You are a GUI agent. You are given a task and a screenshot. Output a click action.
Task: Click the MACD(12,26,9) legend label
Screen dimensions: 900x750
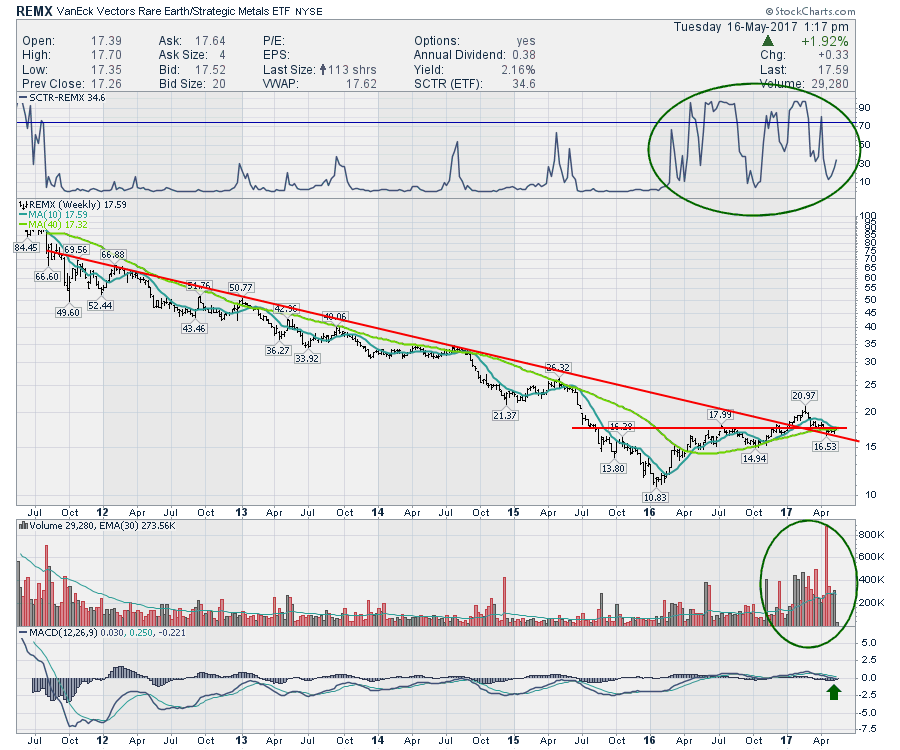63,634
